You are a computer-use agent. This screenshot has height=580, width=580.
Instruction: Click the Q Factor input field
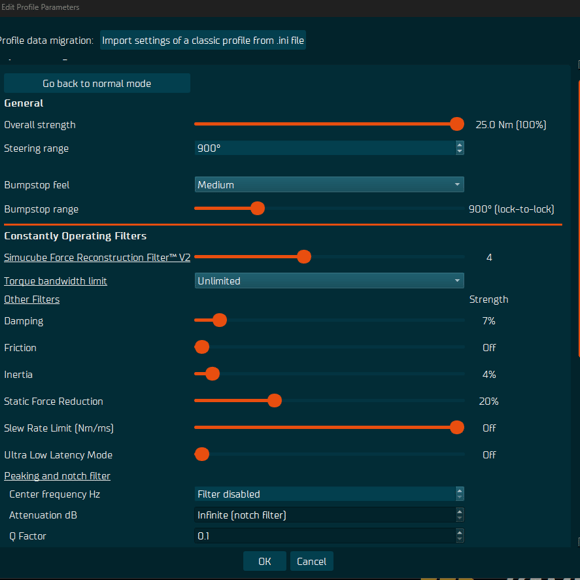(329, 536)
